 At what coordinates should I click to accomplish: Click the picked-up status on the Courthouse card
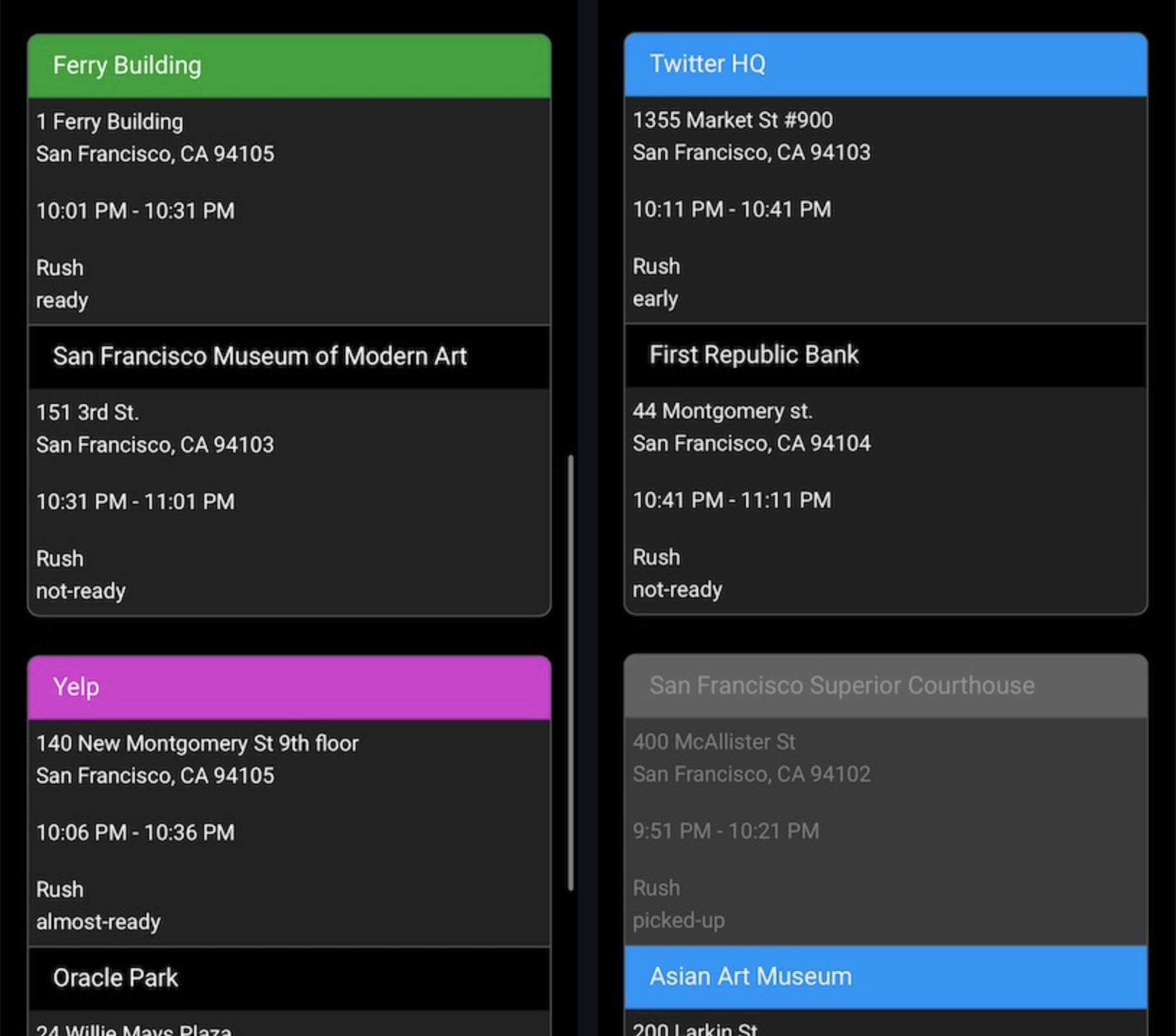point(678,921)
